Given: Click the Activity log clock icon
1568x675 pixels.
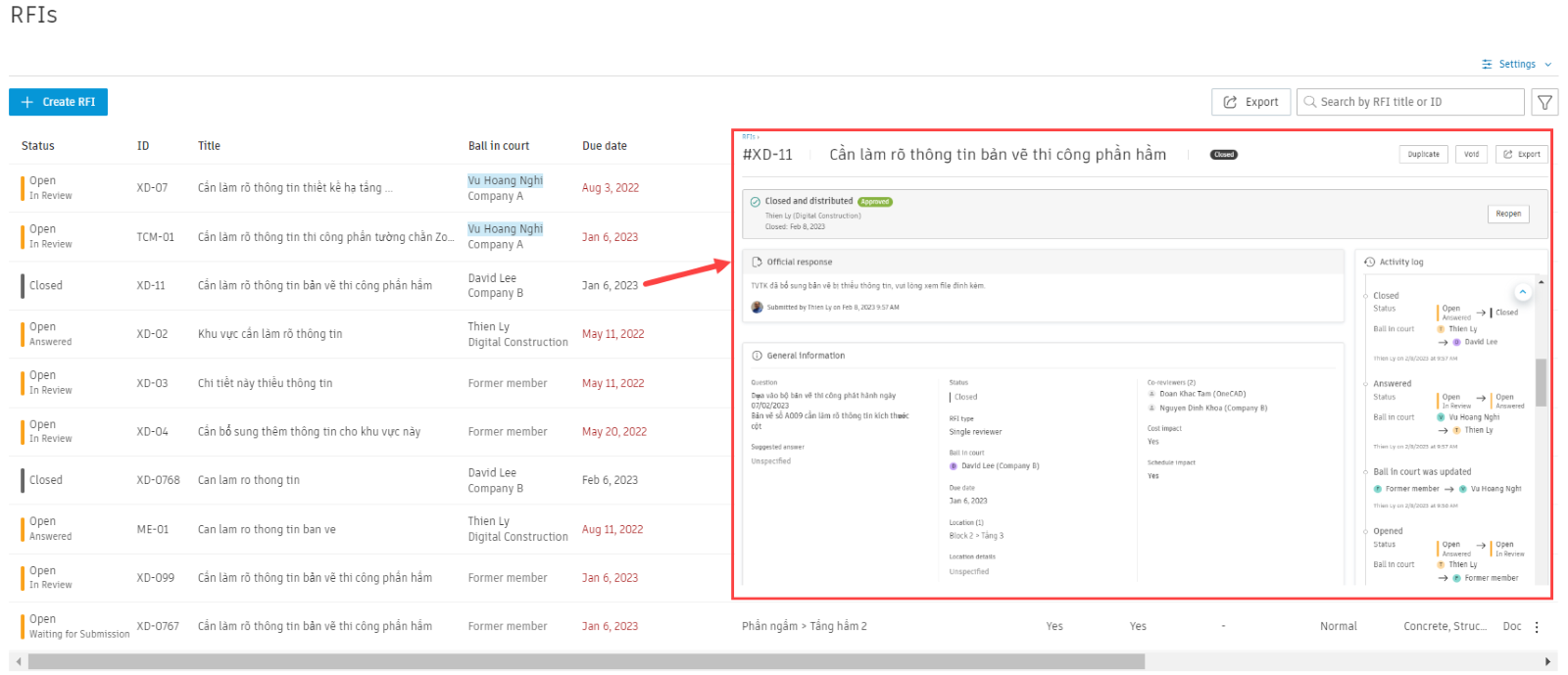Looking at the screenshot, I should click(1369, 263).
